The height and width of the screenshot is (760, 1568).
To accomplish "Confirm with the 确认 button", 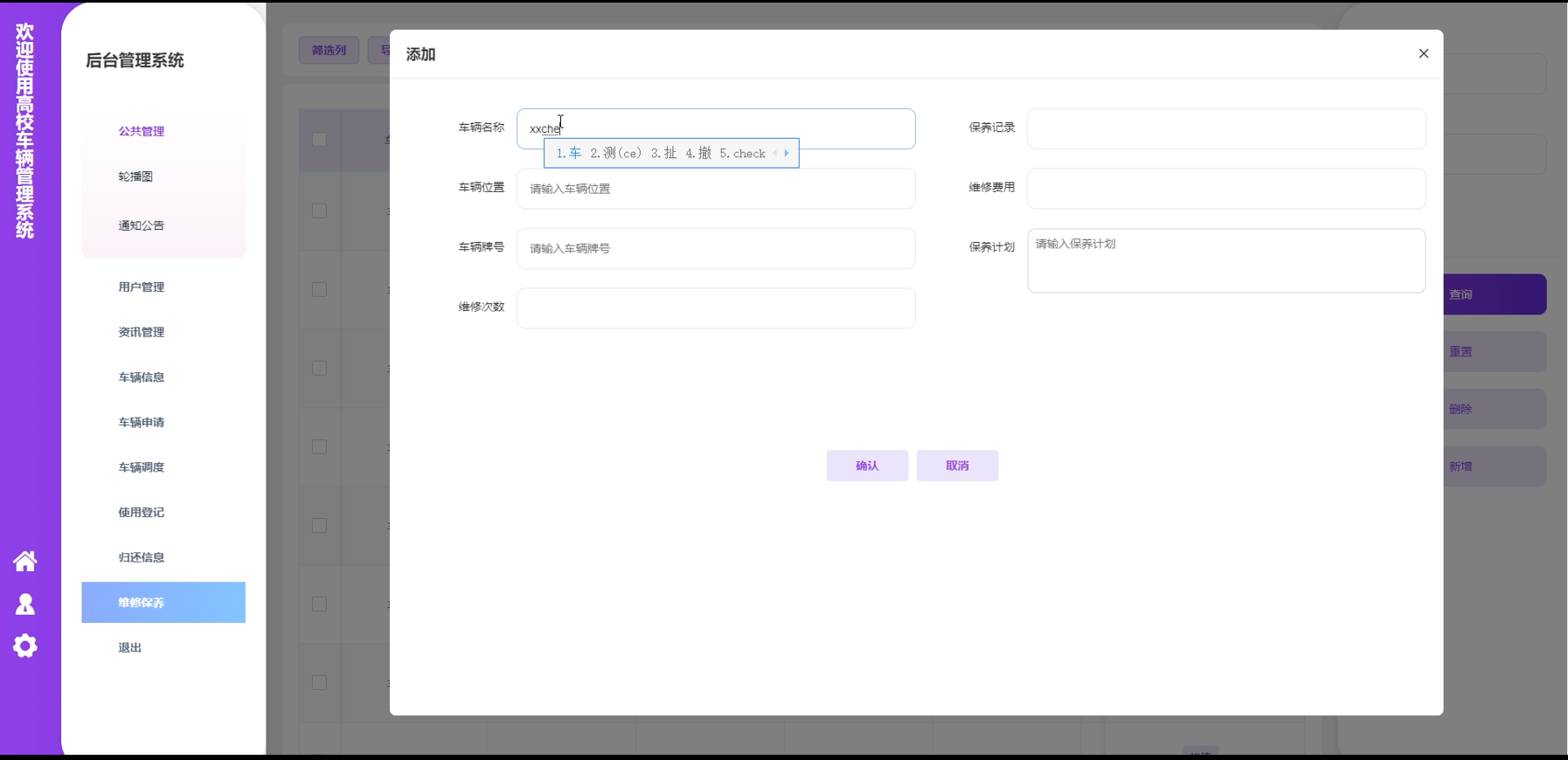I will tap(867, 466).
